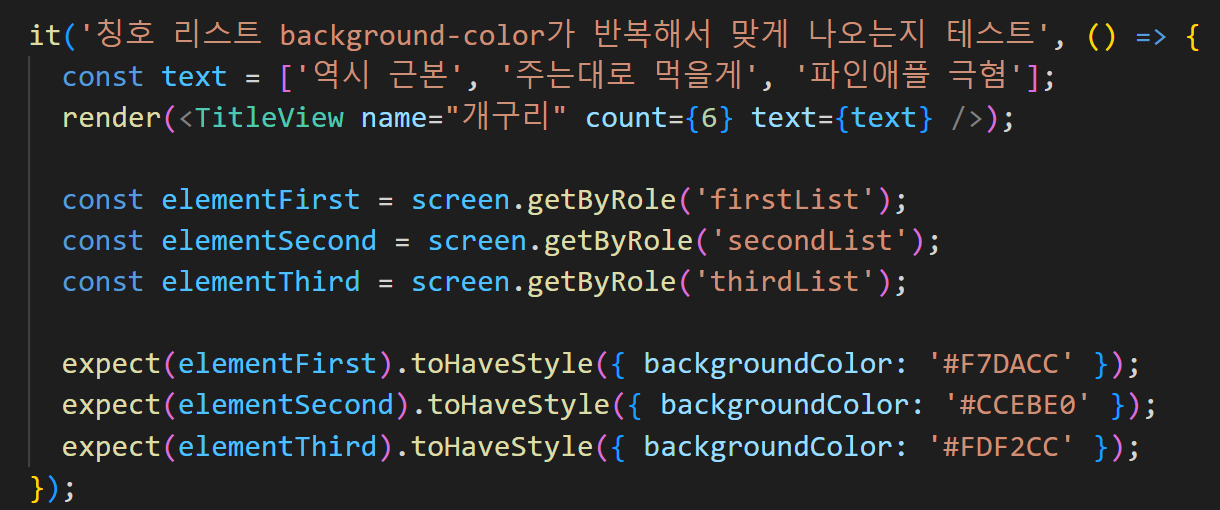Image resolution: width=1220 pixels, height=510 pixels.
Task: Click the 'thirdList' role string
Action: (784, 282)
